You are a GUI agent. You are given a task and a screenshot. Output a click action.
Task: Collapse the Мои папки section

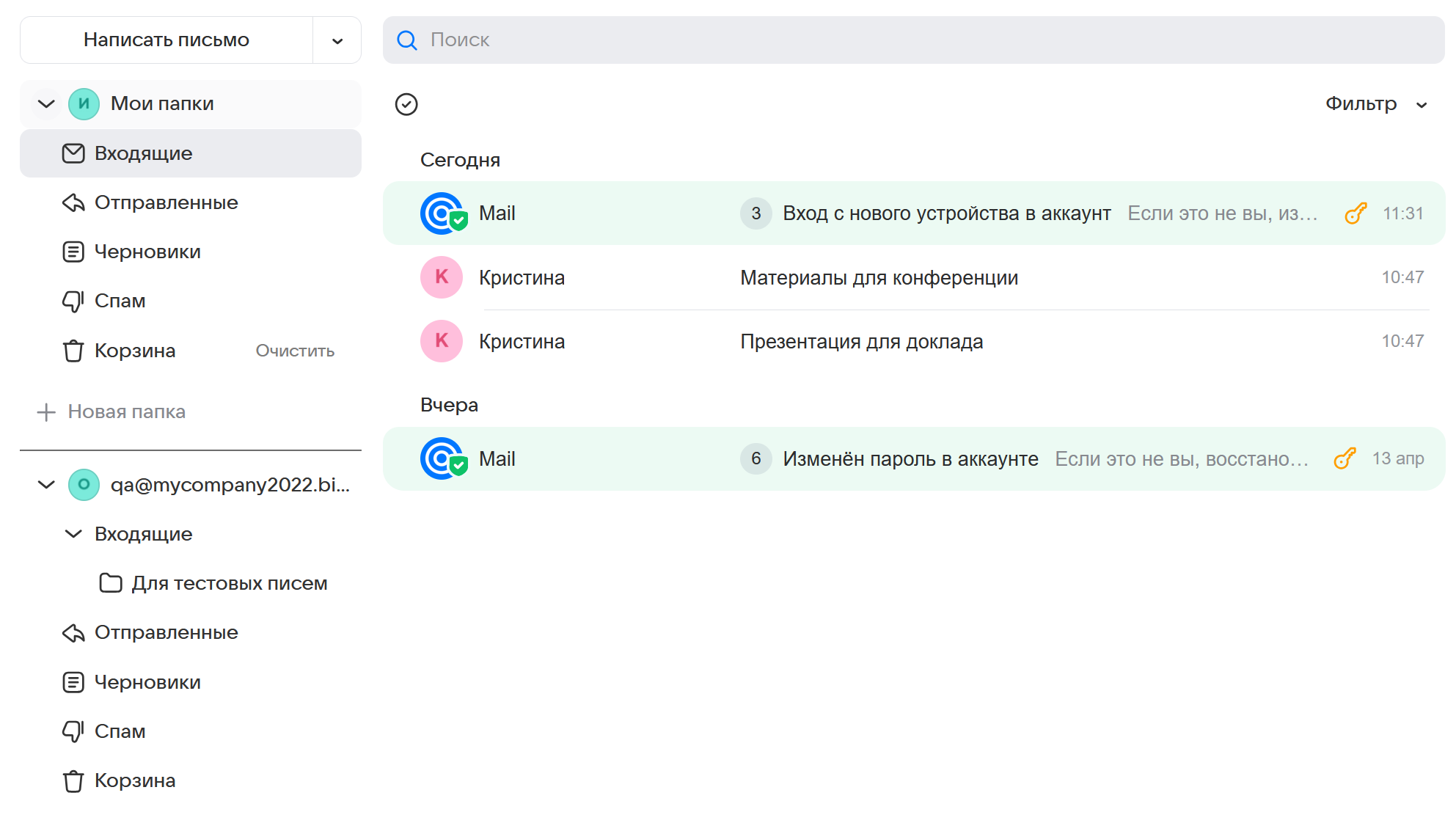click(x=46, y=103)
